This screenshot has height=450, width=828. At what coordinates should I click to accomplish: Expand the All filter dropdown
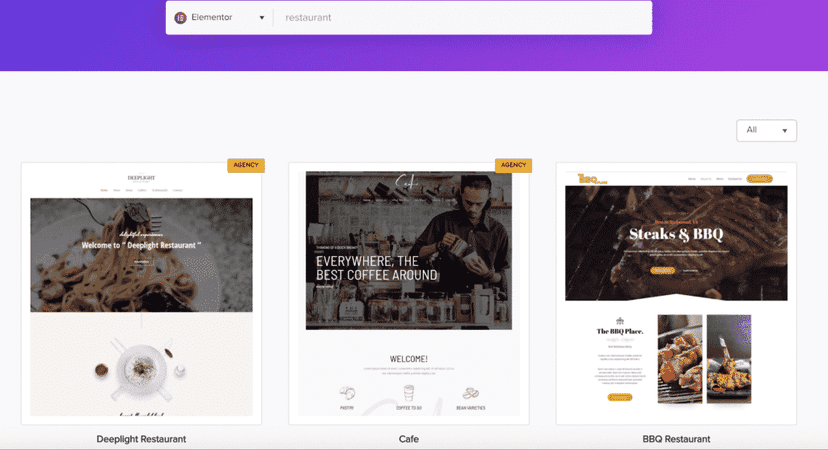766,130
